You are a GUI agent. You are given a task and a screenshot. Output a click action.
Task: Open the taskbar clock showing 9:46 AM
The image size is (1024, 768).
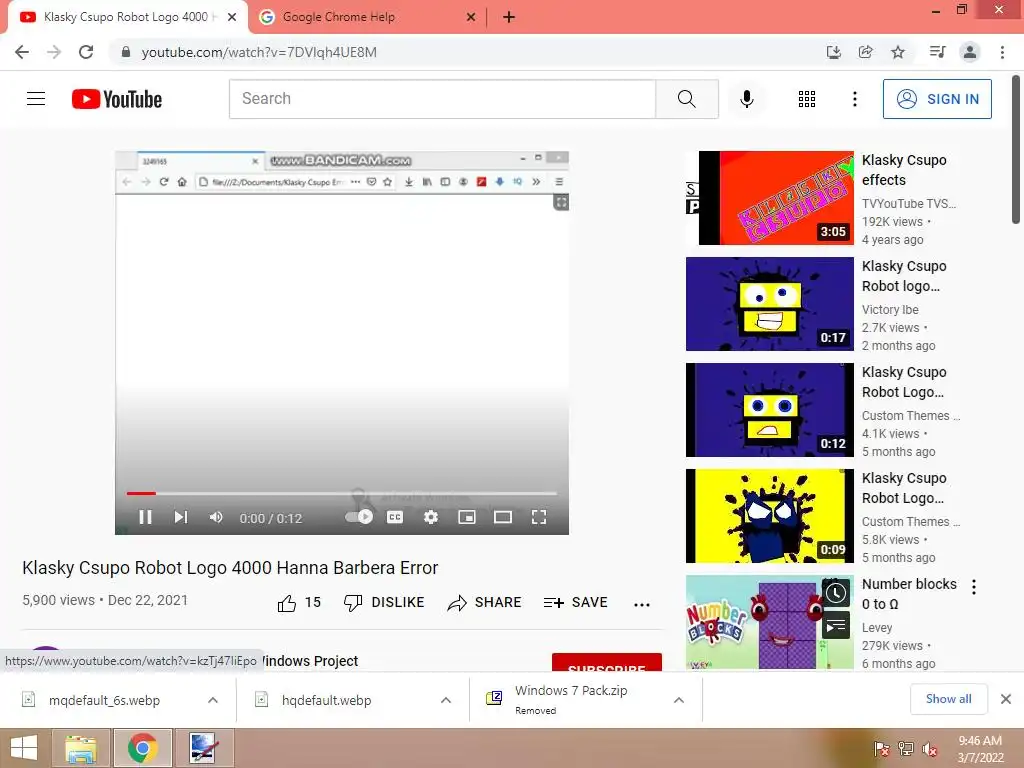(980, 749)
